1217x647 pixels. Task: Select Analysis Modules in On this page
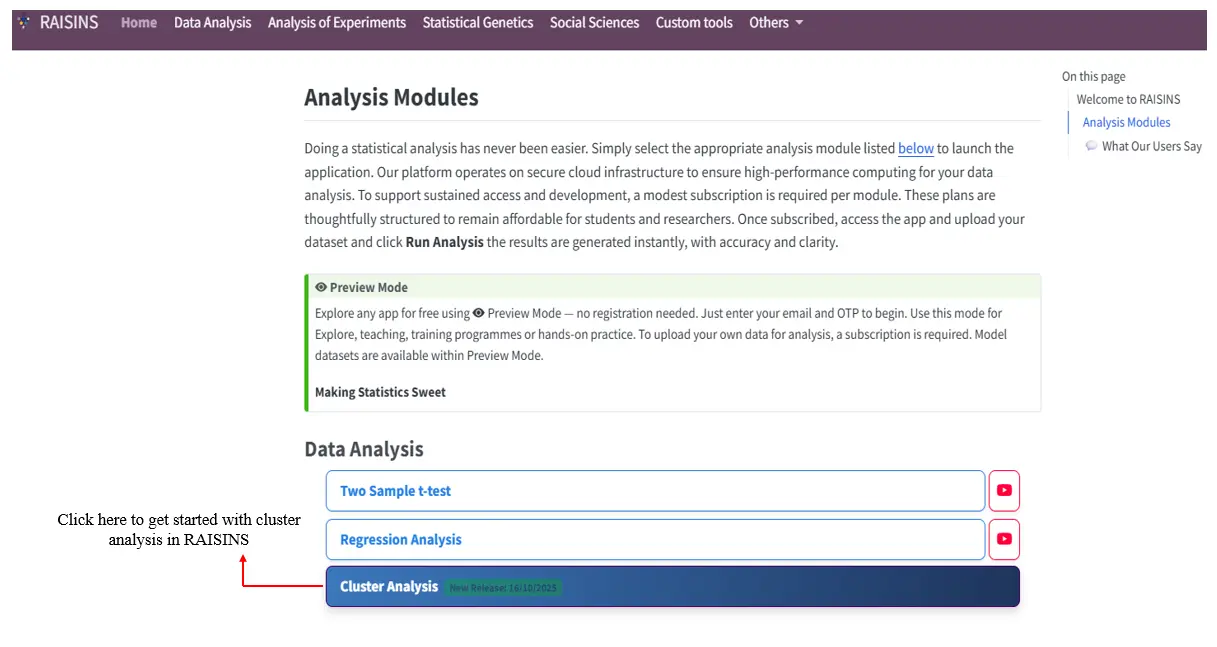pyautogui.click(x=1126, y=122)
